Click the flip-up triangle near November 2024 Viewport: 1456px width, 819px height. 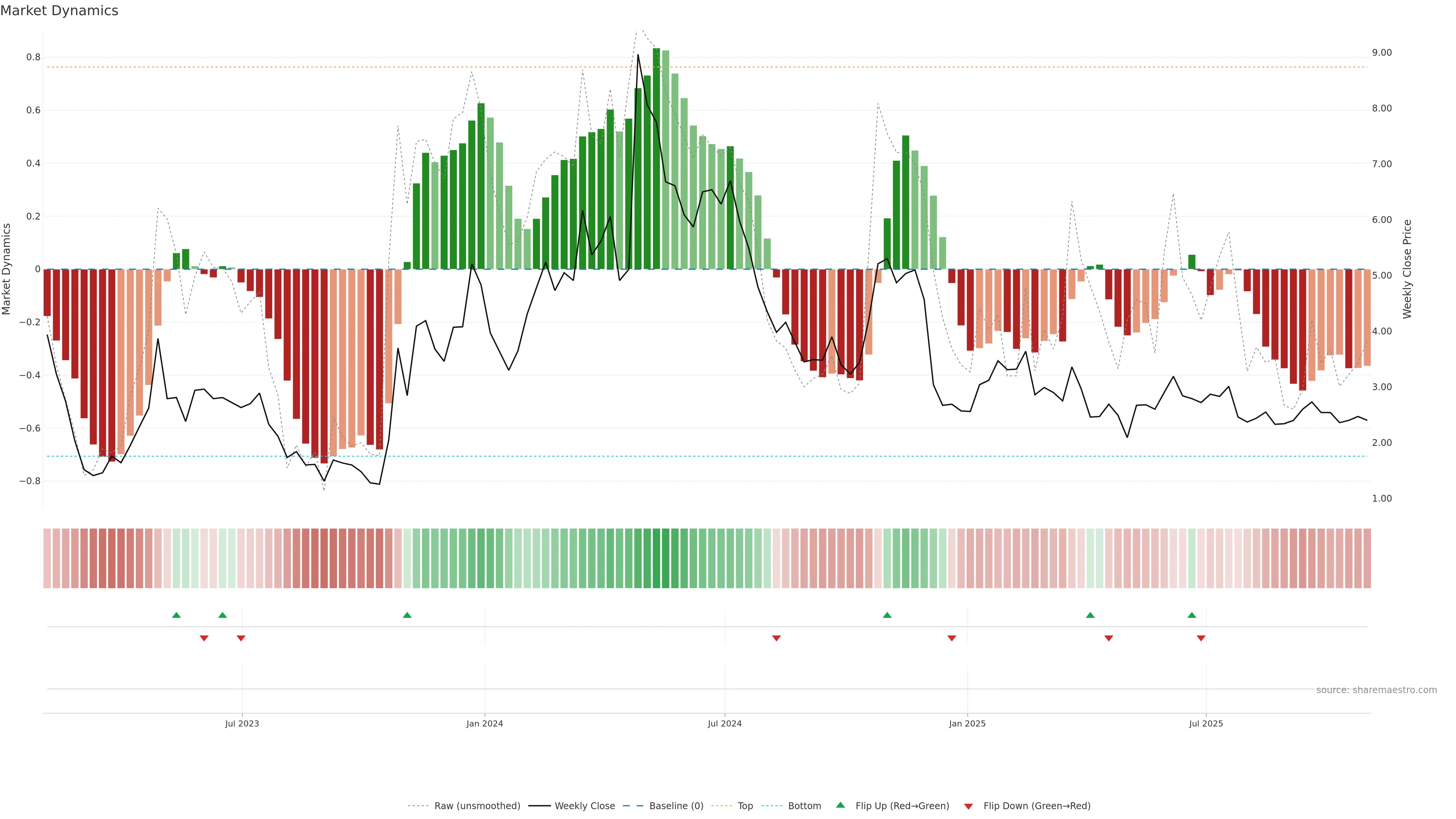click(x=887, y=615)
